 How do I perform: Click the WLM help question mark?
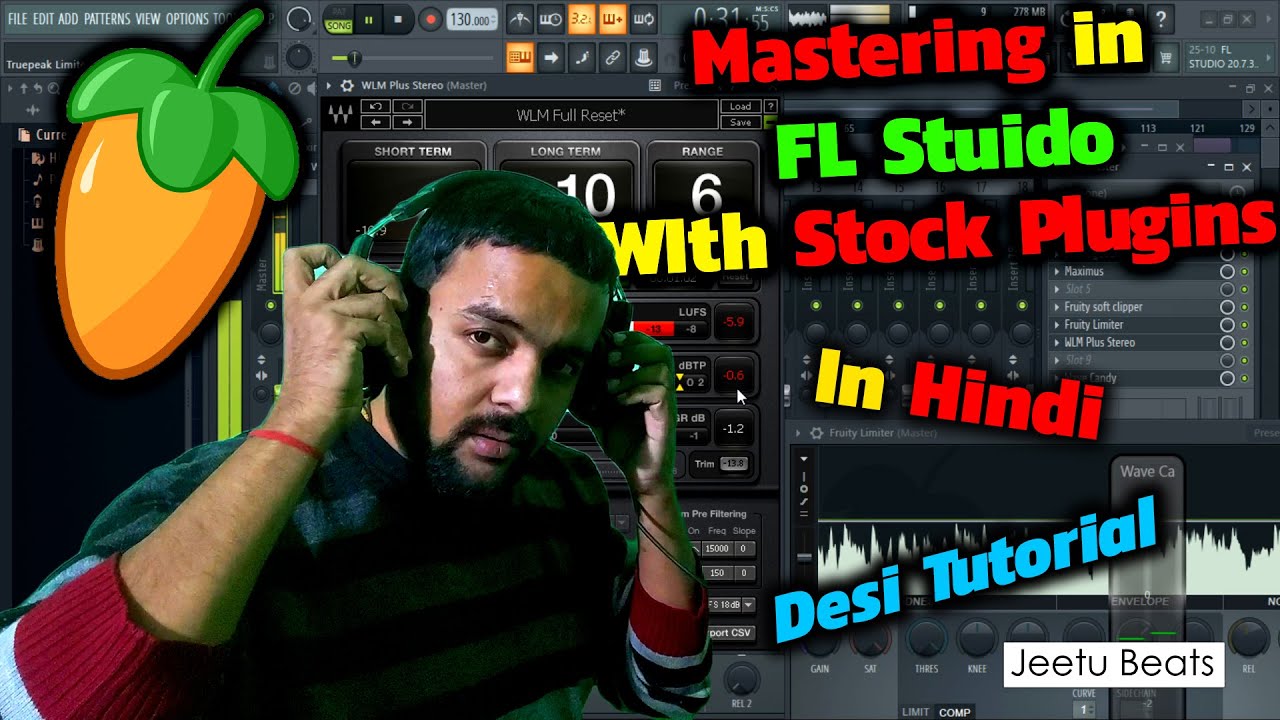(x=771, y=106)
